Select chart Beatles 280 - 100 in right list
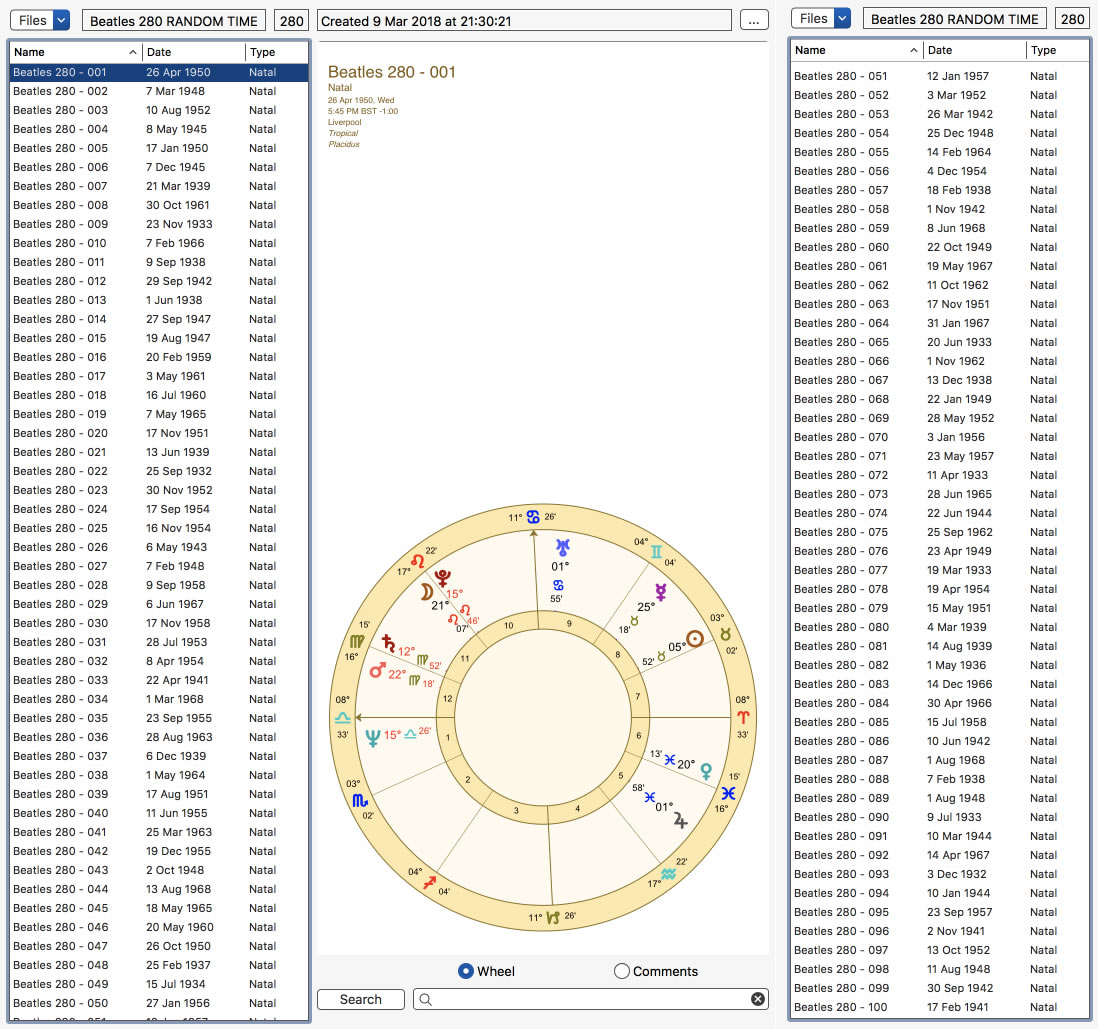The width and height of the screenshot is (1098, 1029). coord(940,1007)
